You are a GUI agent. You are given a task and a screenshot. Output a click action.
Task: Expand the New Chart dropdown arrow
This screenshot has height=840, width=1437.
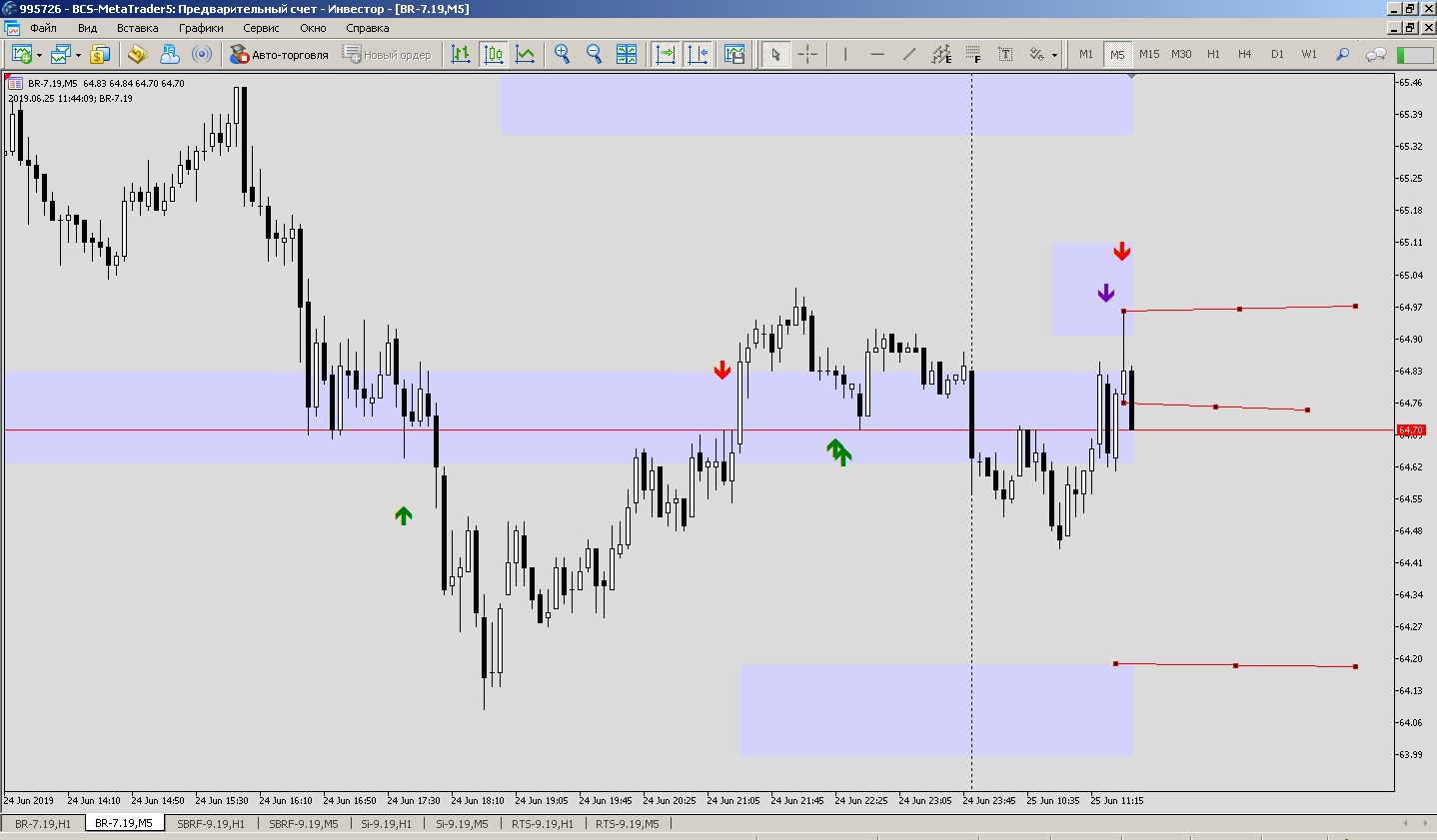point(39,55)
